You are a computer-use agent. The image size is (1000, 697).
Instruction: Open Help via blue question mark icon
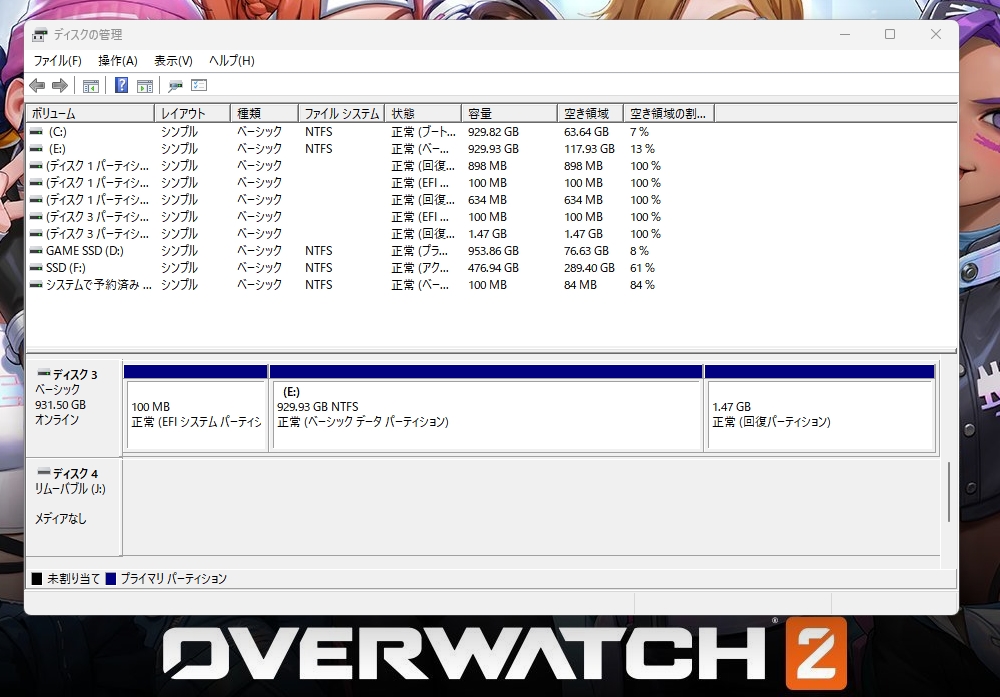[121, 85]
